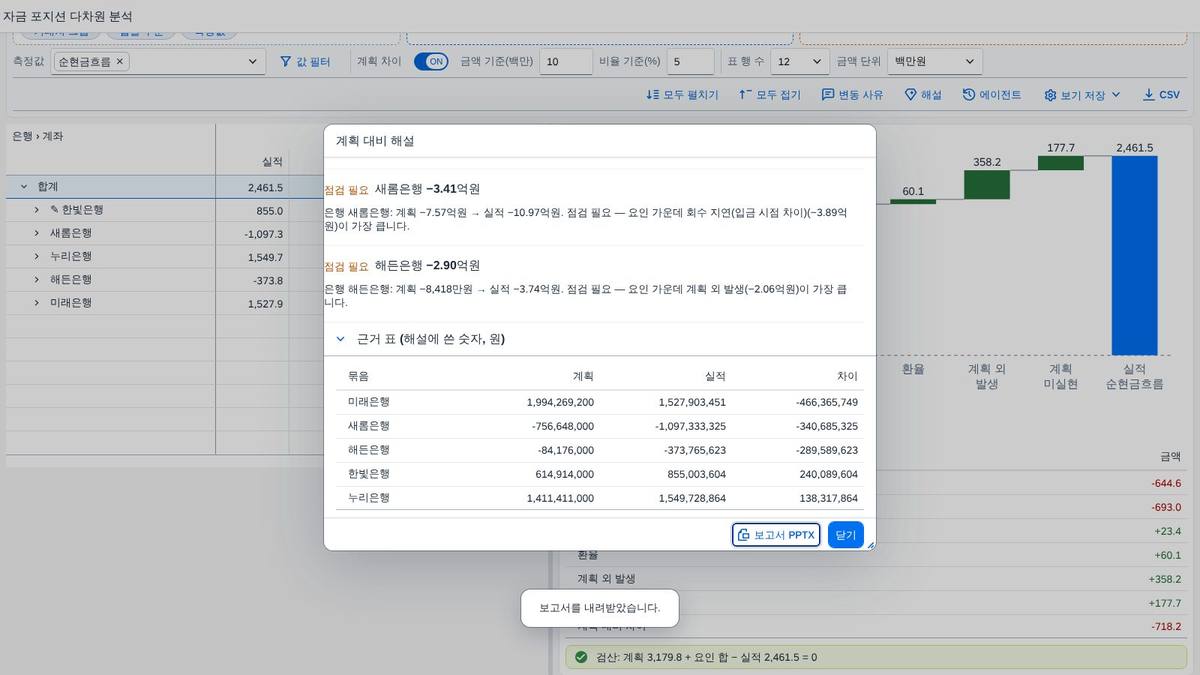
Task: Click the 계획 대비 해설 dialog title
Action: pyautogui.click(x=375, y=142)
